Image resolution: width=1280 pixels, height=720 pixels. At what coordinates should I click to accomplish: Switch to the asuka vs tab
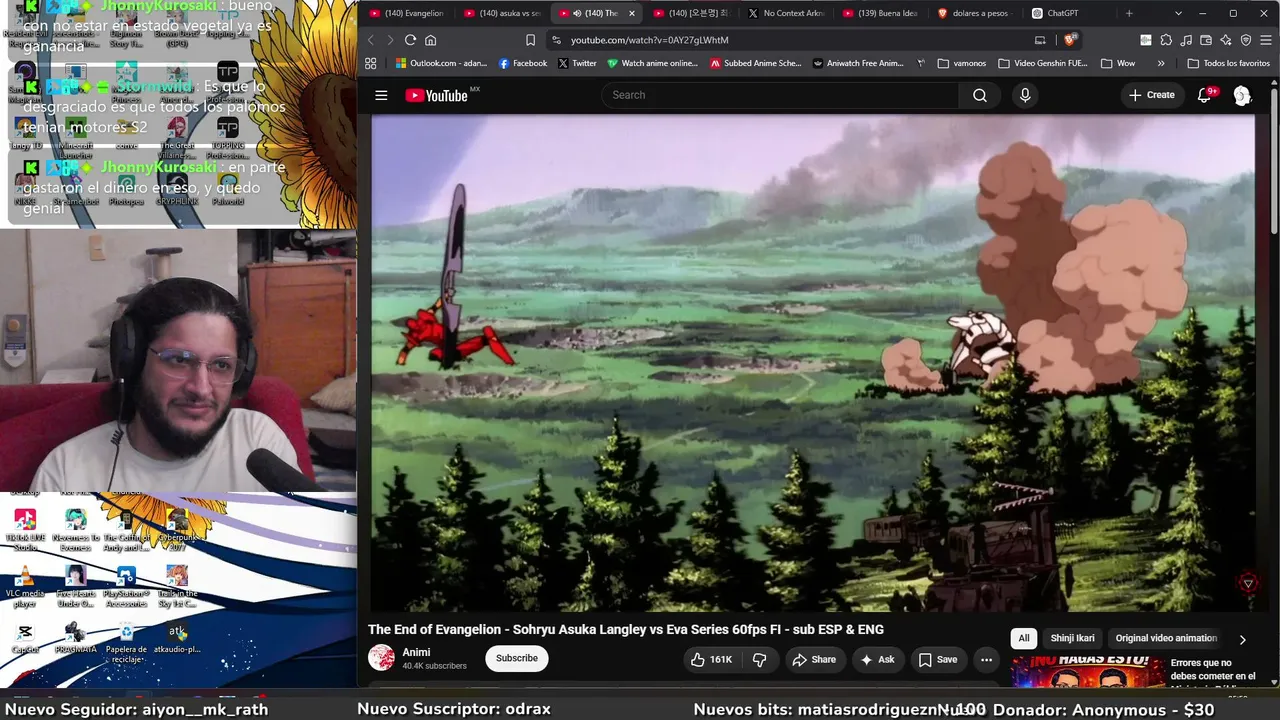pos(500,13)
